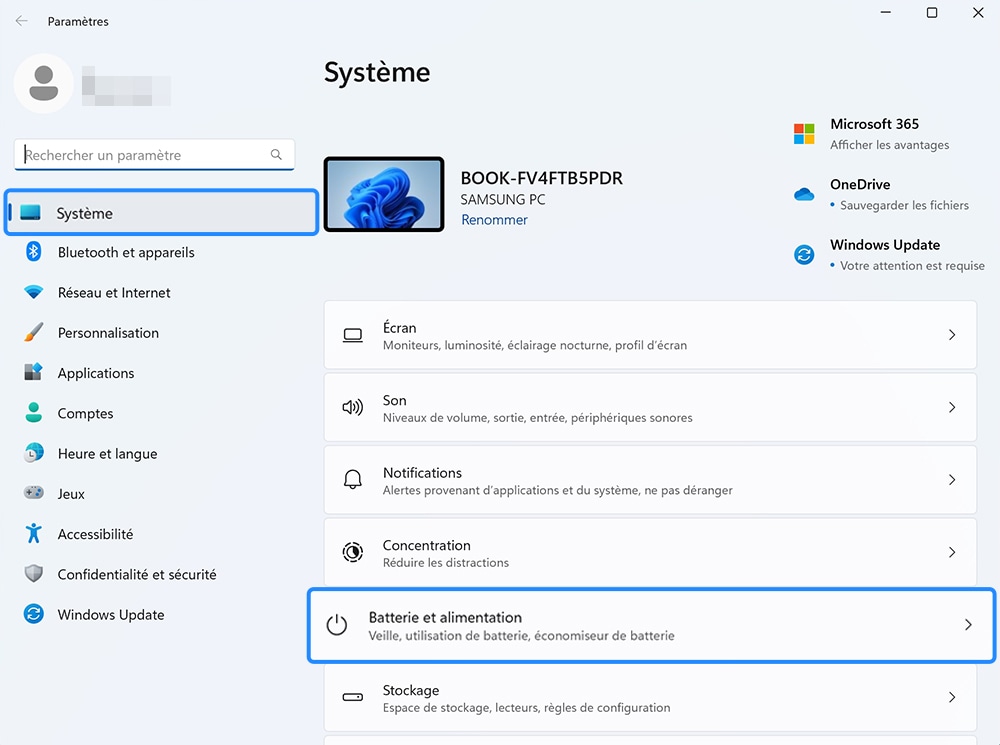Viewport: 1000px width, 745px height.
Task: Click the Son speaker icon
Action: (353, 407)
